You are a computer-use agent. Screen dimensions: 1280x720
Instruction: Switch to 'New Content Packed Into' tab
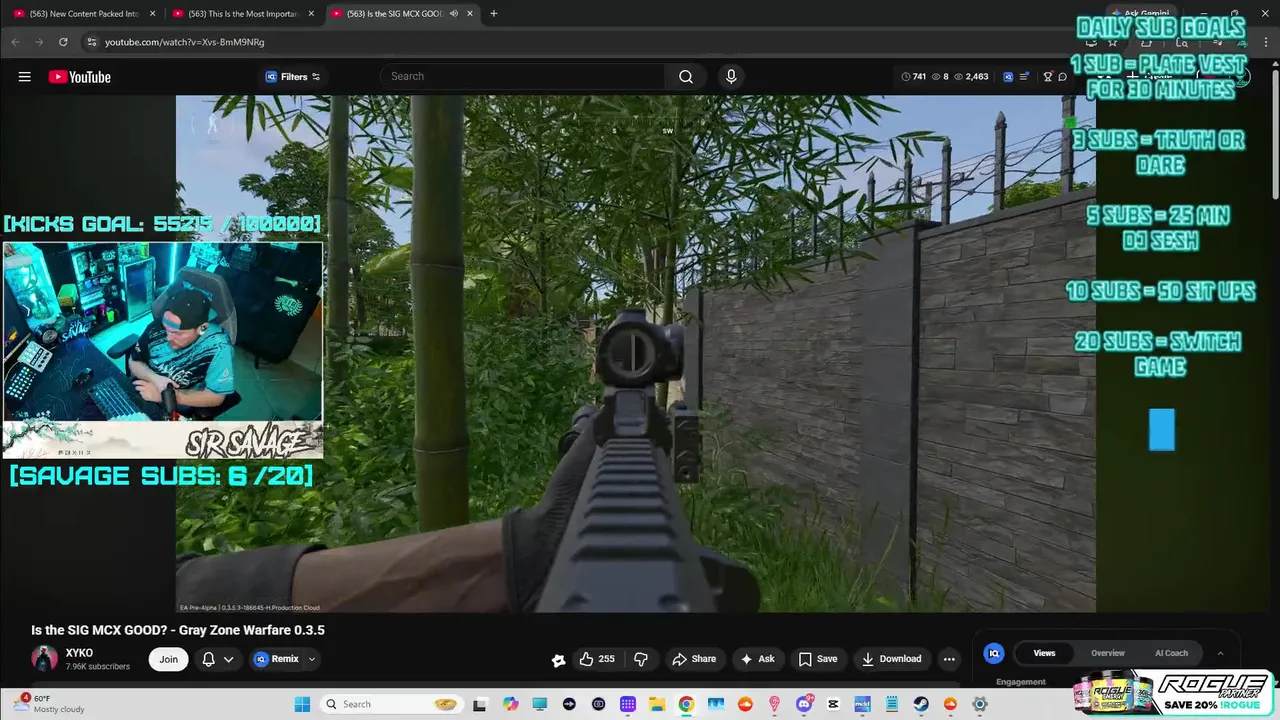[84, 13]
